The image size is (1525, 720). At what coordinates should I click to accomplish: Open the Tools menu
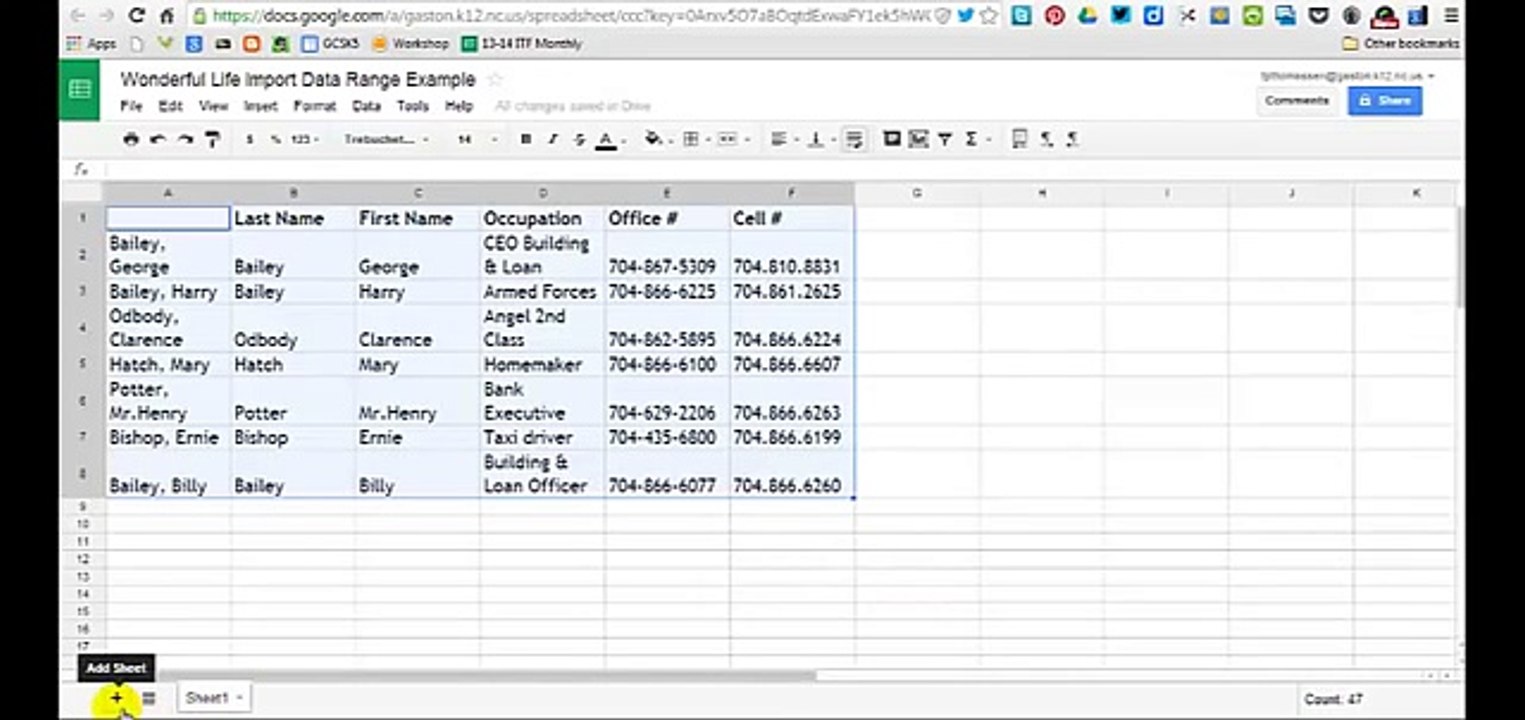click(413, 106)
